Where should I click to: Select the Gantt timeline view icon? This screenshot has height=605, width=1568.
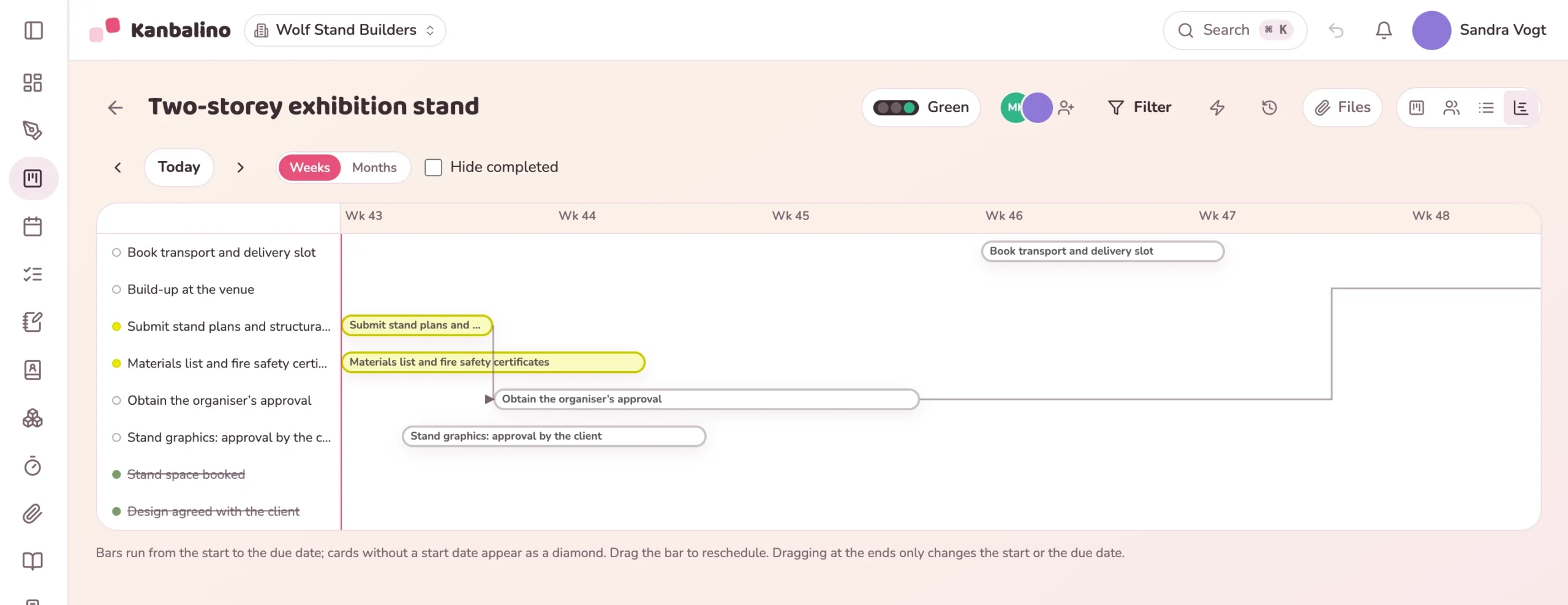pos(1521,108)
